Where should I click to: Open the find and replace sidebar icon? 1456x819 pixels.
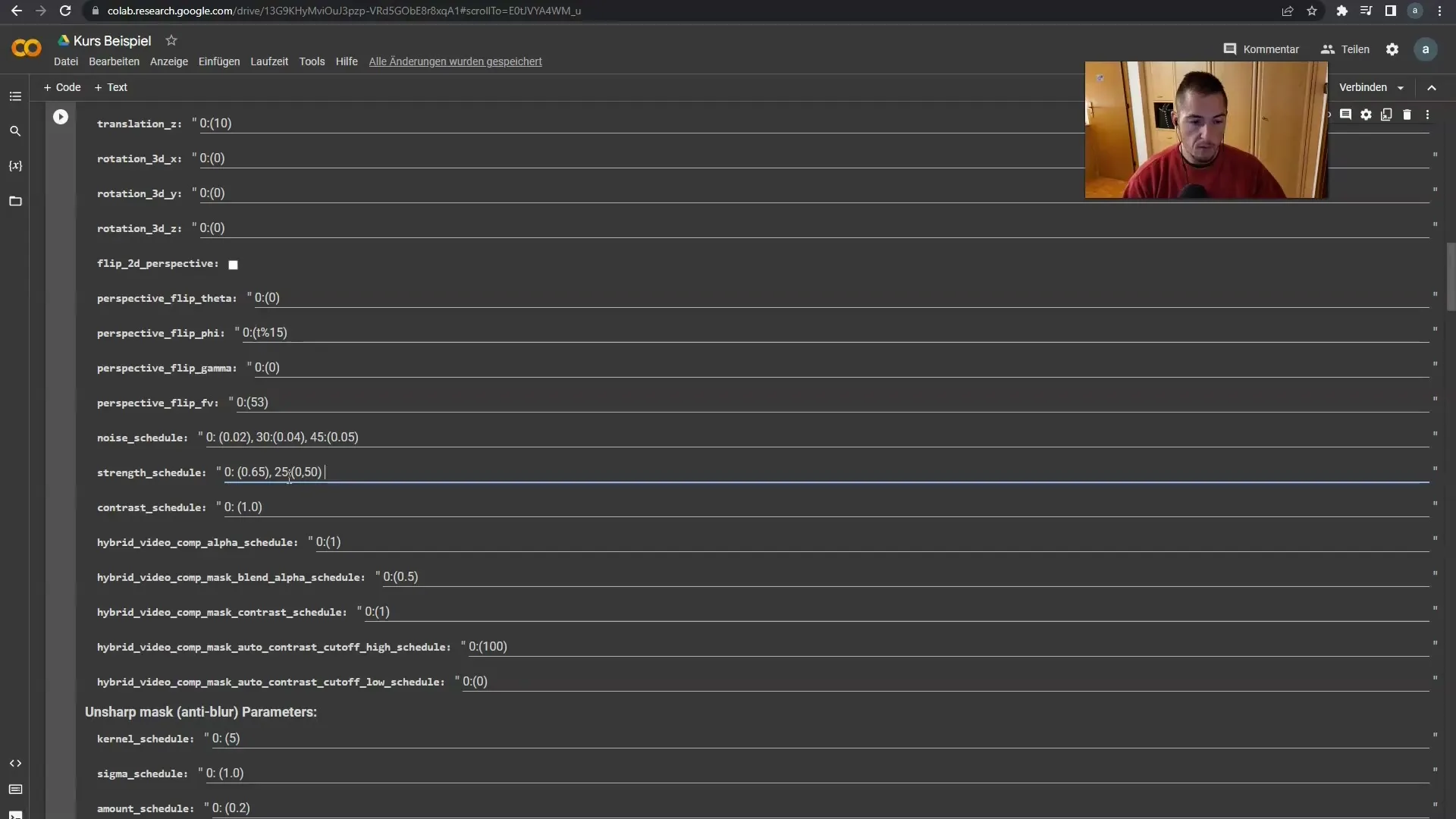[15, 131]
